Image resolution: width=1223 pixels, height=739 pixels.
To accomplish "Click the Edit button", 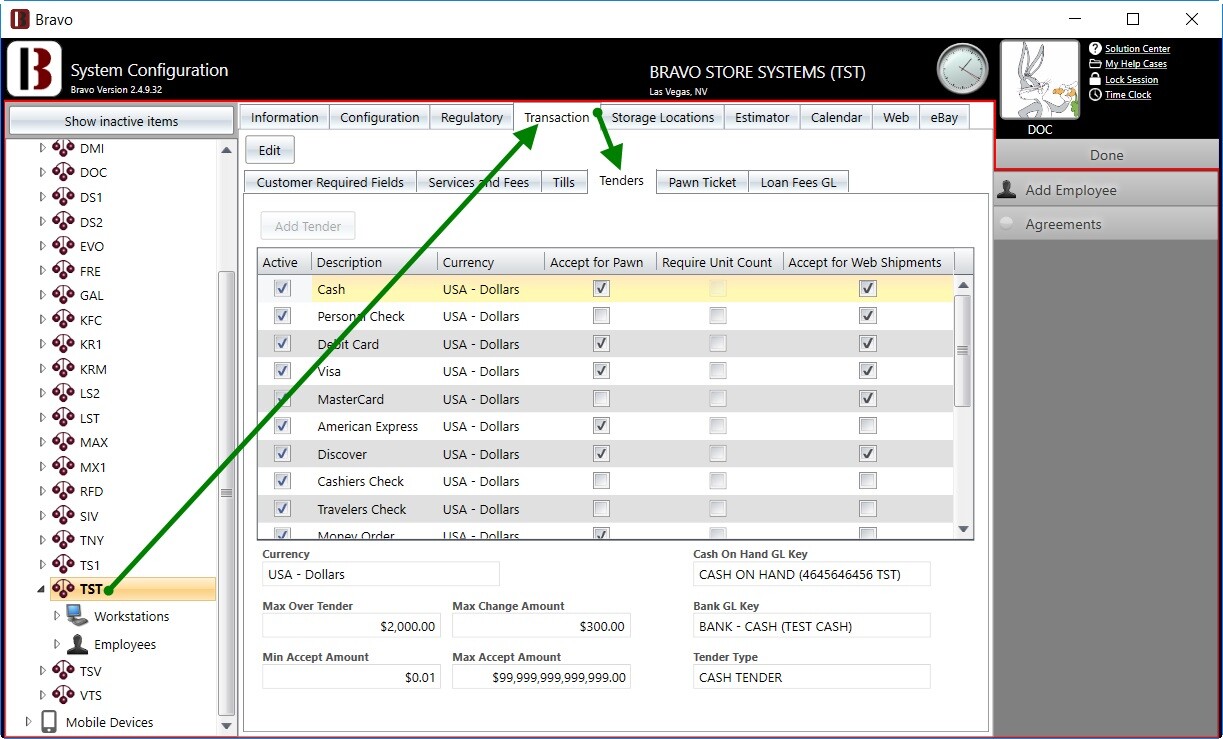I will click(270, 150).
